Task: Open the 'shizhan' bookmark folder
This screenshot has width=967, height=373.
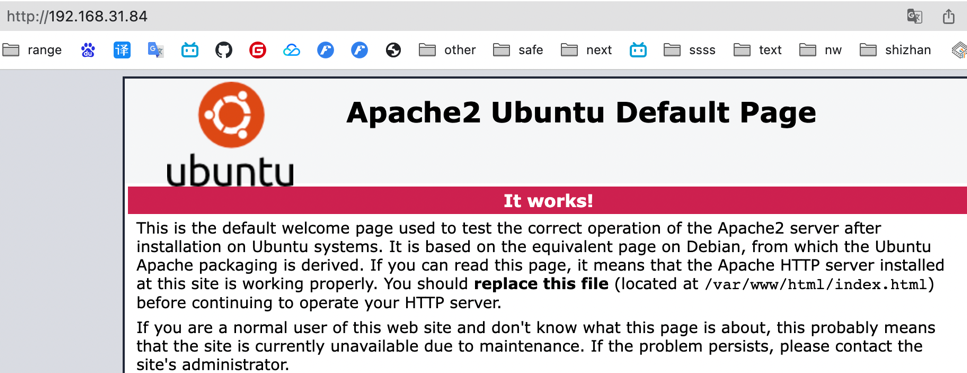Action: coord(895,50)
